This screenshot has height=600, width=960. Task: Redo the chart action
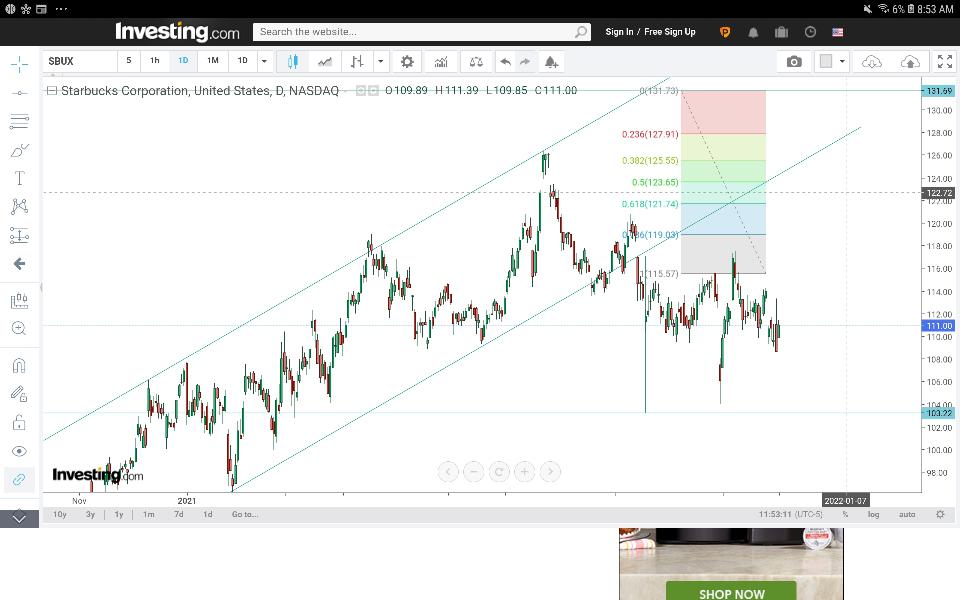525,61
